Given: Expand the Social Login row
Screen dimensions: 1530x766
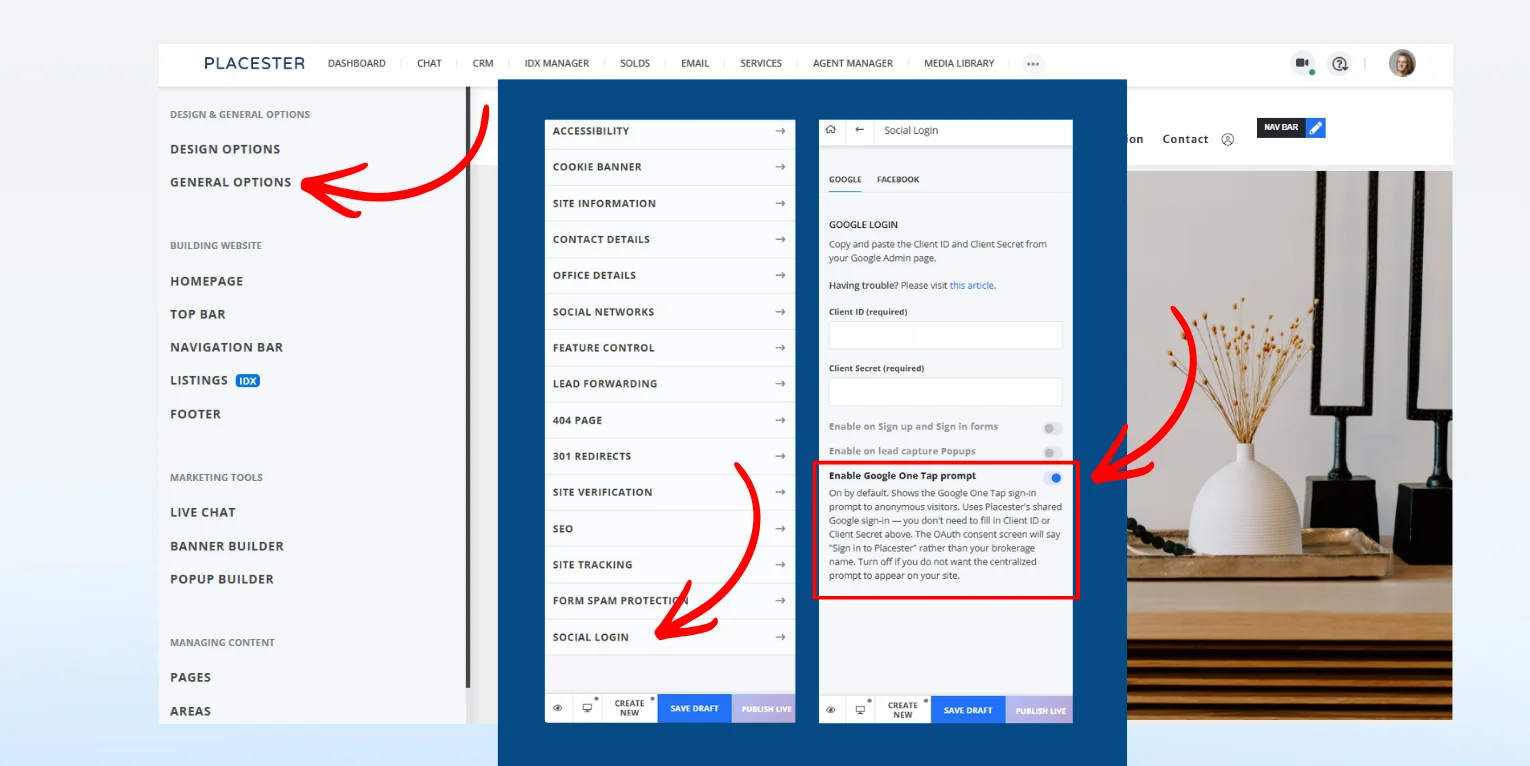Looking at the screenshot, I should 670,637.
